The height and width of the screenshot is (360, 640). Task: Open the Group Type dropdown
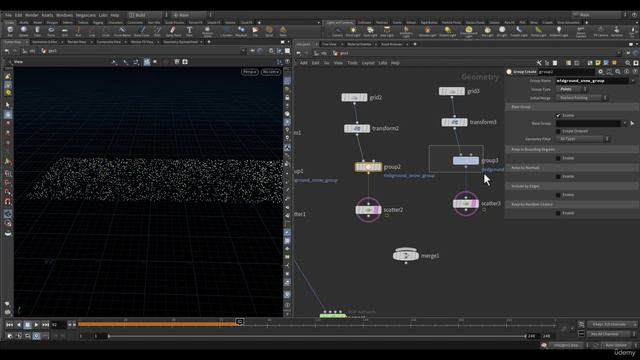572,89
